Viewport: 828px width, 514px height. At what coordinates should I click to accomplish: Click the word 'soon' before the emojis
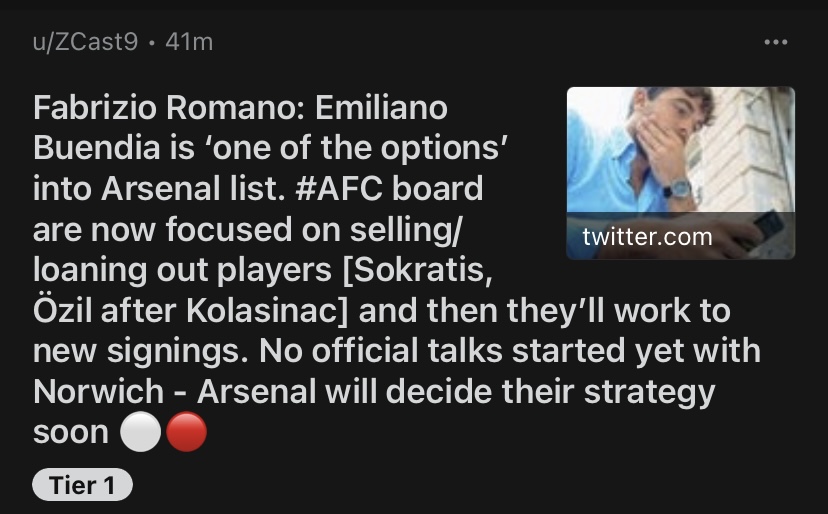[x=70, y=433]
